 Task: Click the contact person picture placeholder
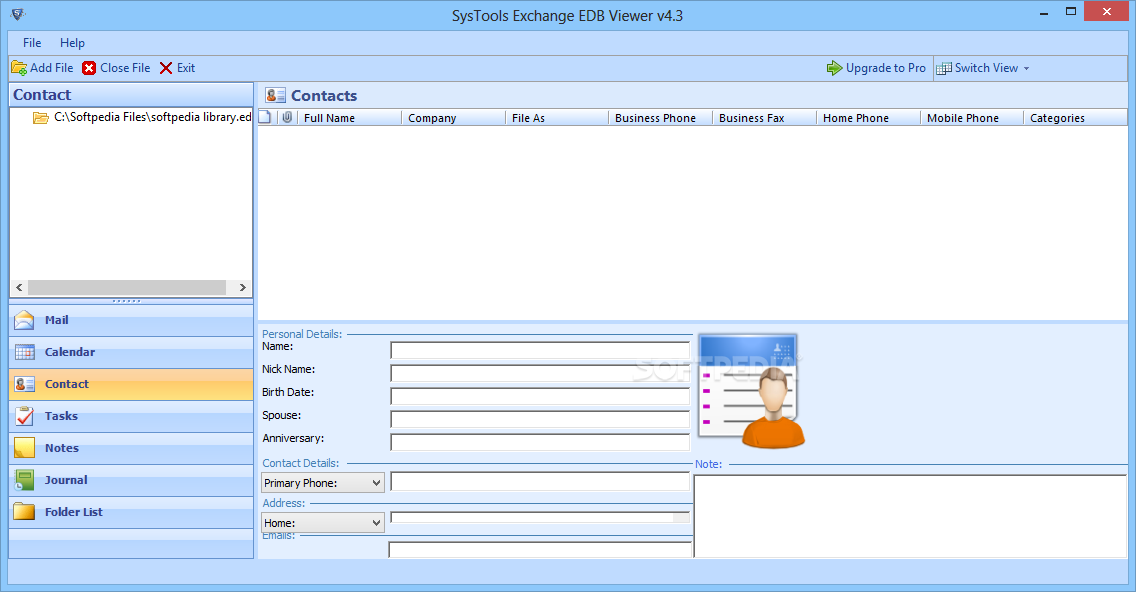(x=751, y=391)
